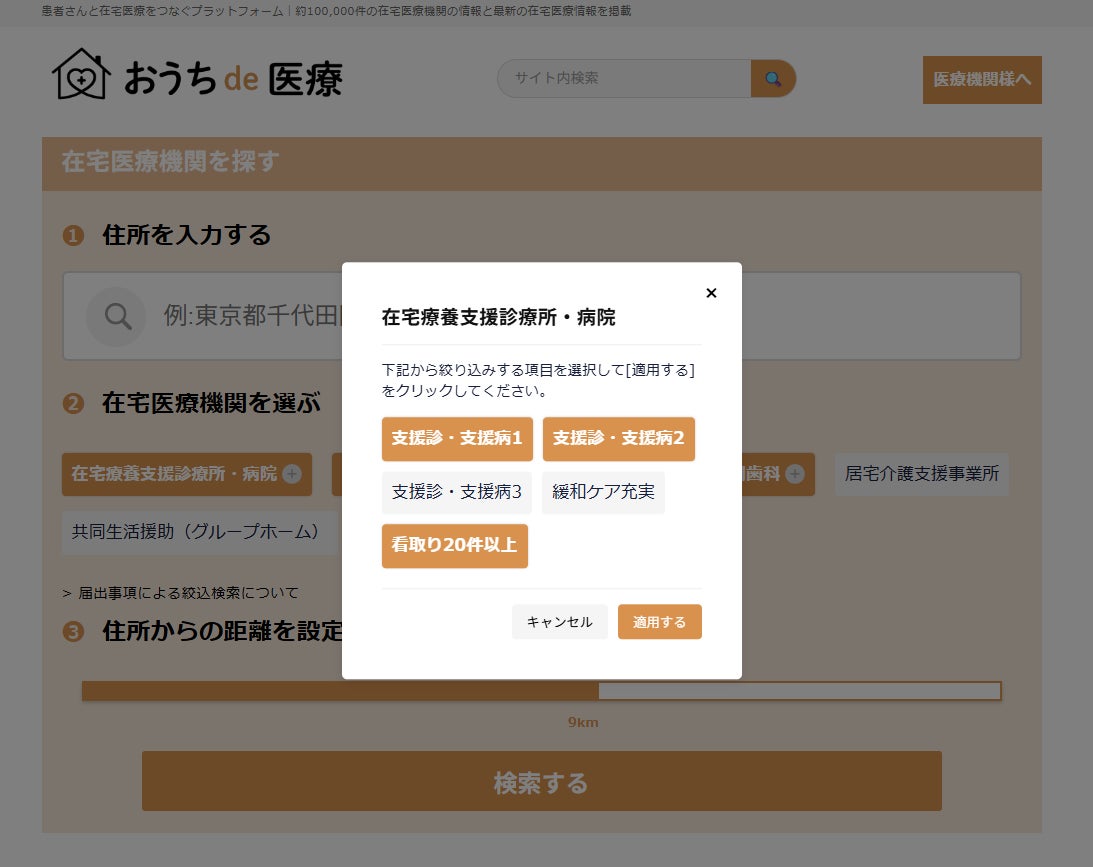Image resolution: width=1093 pixels, height=867 pixels.
Task: Click the plus icon beside 歯科
Action: [795, 474]
